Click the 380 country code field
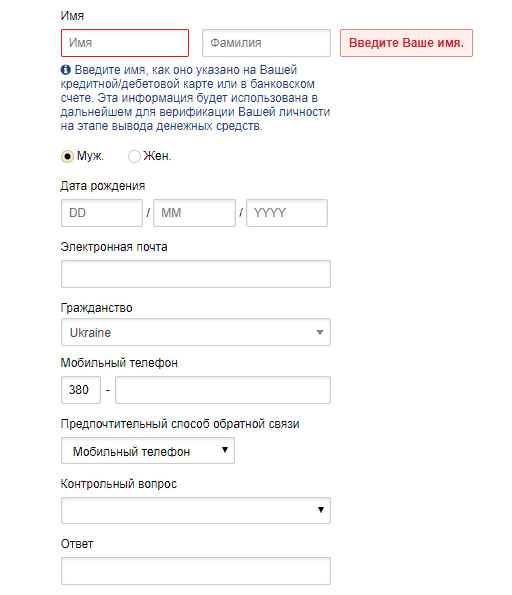This screenshot has height=595, width=512. [81, 390]
